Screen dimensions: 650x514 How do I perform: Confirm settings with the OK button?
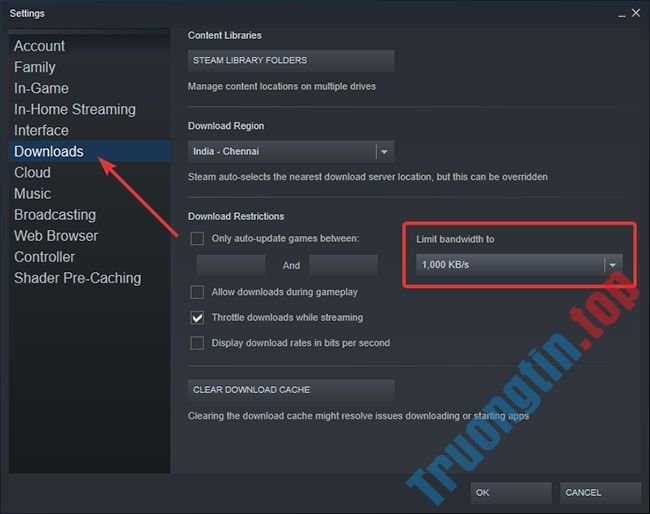point(511,493)
